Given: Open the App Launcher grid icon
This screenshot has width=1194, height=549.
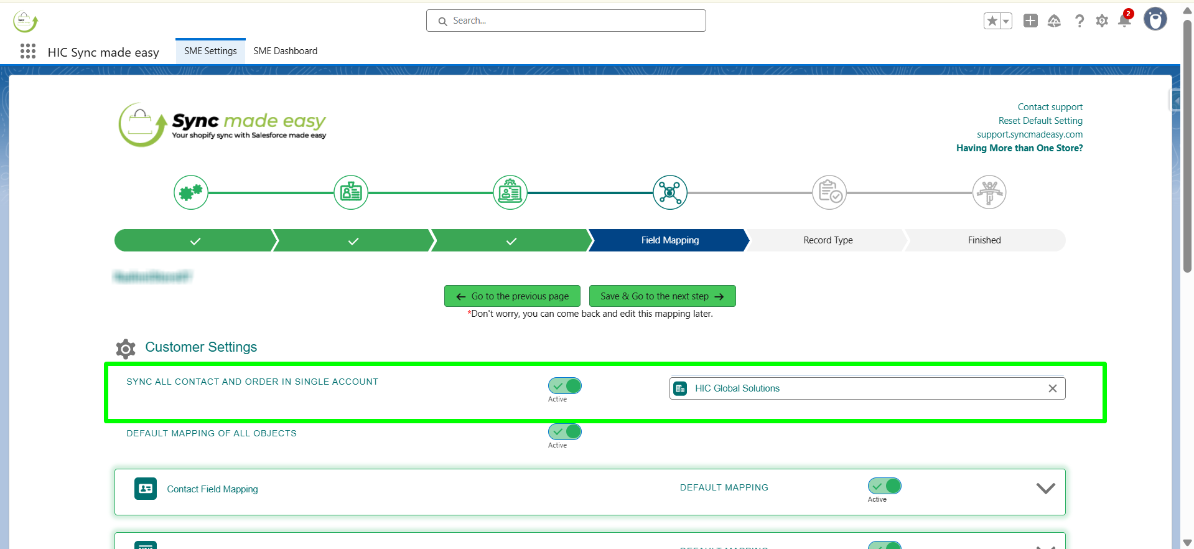Looking at the screenshot, I should pyautogui.click(x=27, y=52).
